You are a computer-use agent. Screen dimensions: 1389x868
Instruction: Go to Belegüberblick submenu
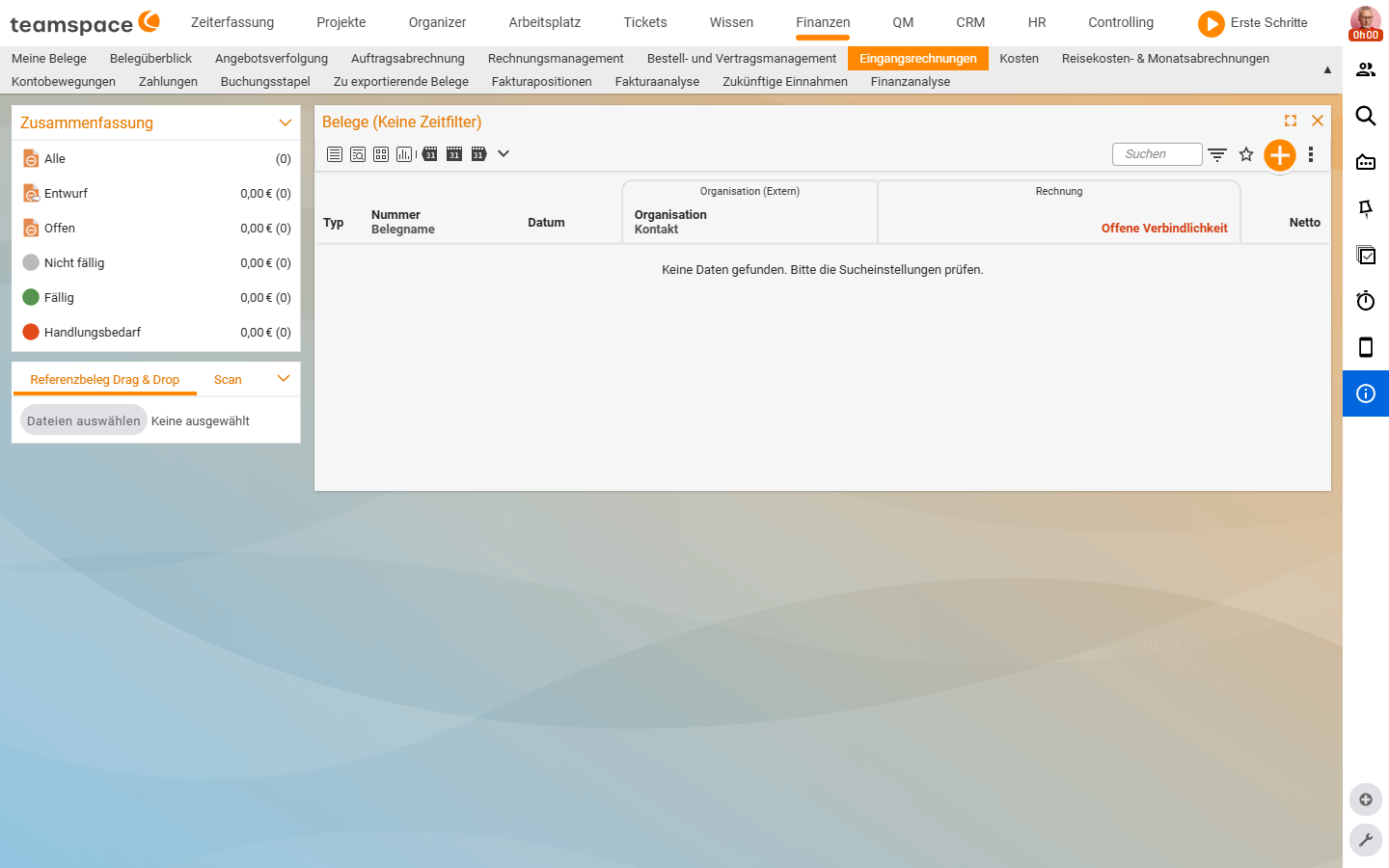click(150, 58)
